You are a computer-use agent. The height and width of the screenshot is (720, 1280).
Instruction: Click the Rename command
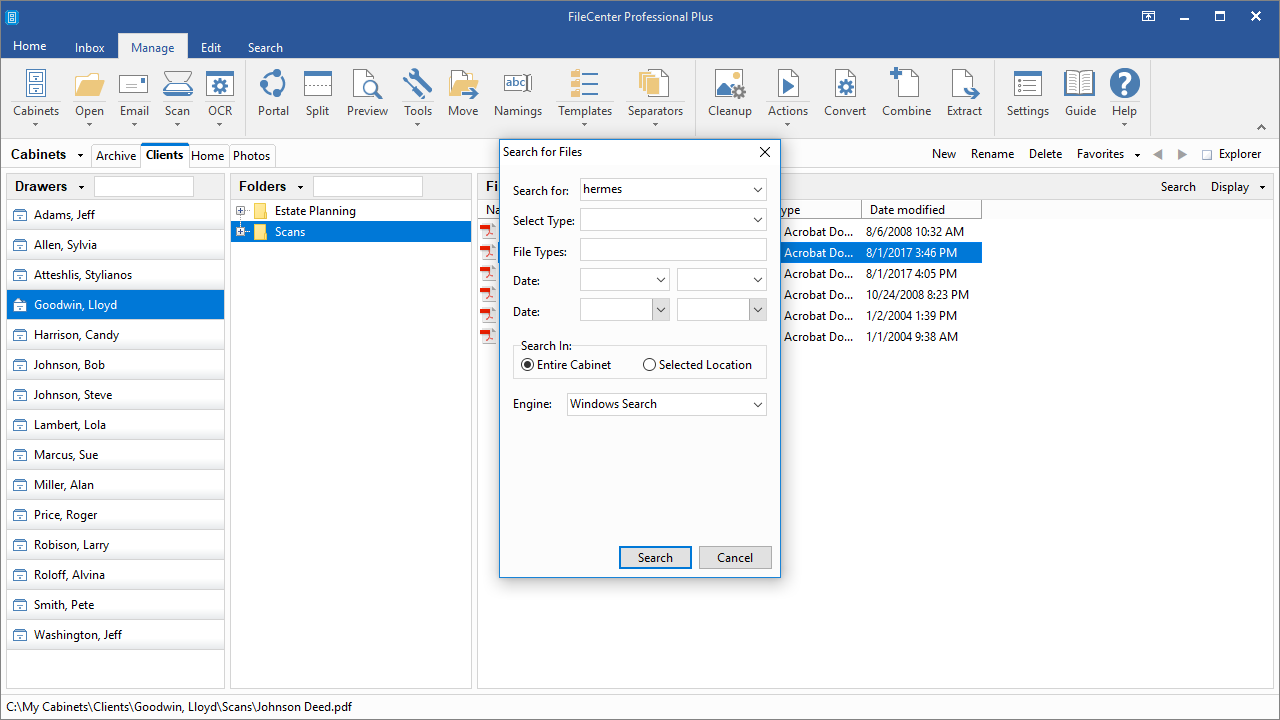(992, 153)
